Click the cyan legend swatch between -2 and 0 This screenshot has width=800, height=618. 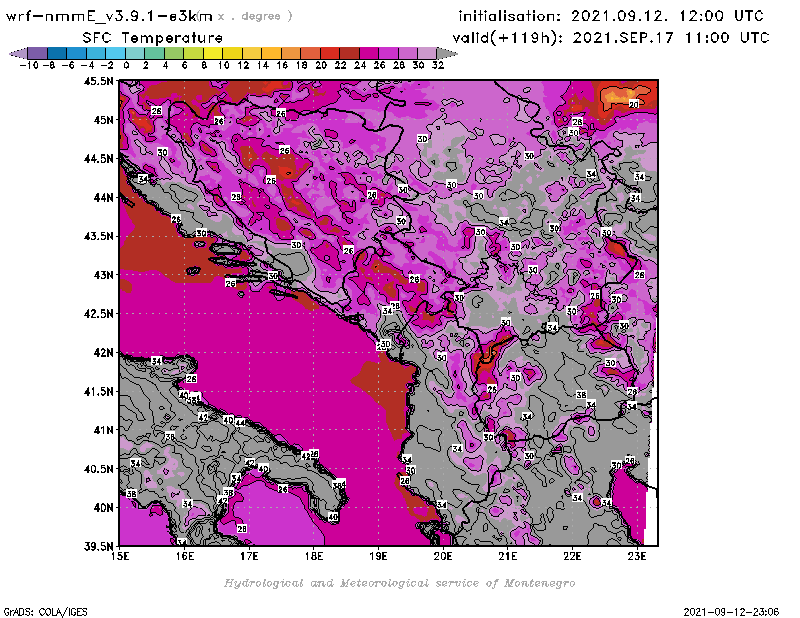115,52
